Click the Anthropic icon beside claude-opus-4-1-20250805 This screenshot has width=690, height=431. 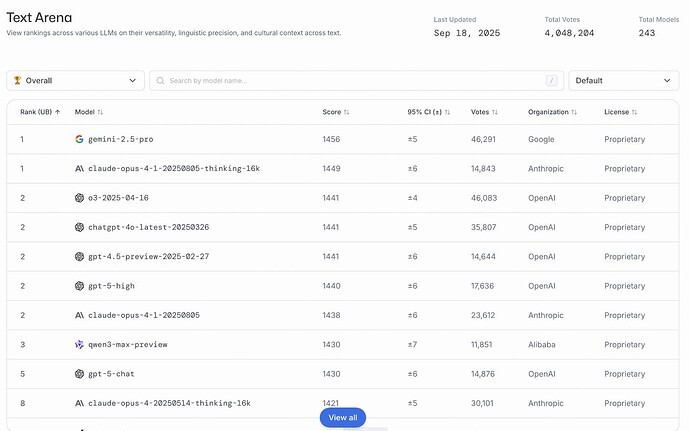pyautogui.click(x=79, y=315)
